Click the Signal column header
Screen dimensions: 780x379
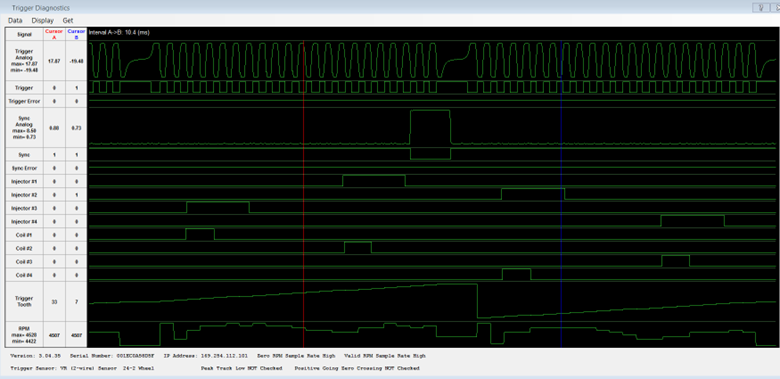[x=24, y=34]
